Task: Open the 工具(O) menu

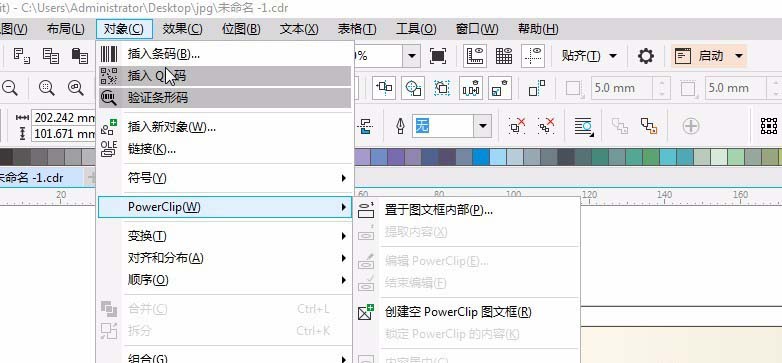Action: click(x=416, y=29)
